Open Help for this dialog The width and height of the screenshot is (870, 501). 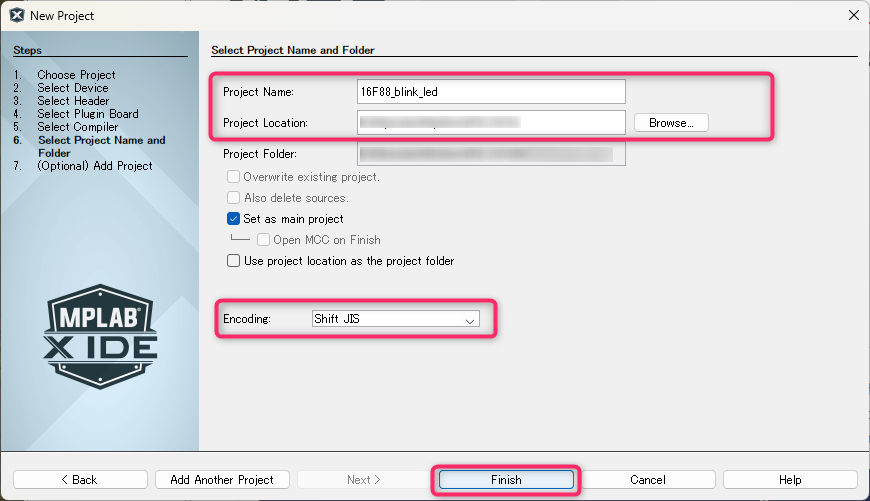[x=790, y=479]
